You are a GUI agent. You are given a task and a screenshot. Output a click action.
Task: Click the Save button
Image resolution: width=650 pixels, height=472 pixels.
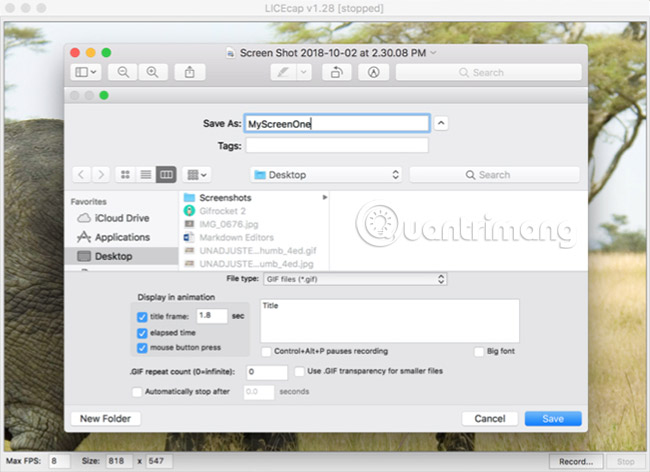(553, 419)
